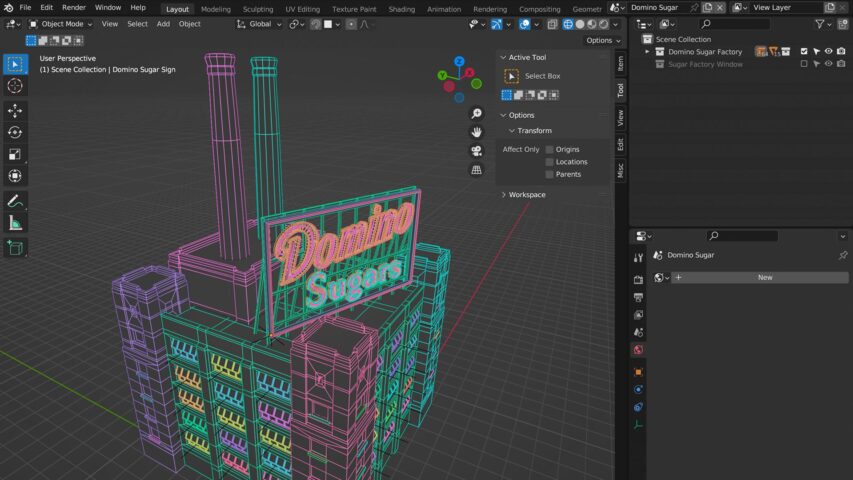Open the World properties tab
Viewport: 853px width, 480px height.
(638, 349)
